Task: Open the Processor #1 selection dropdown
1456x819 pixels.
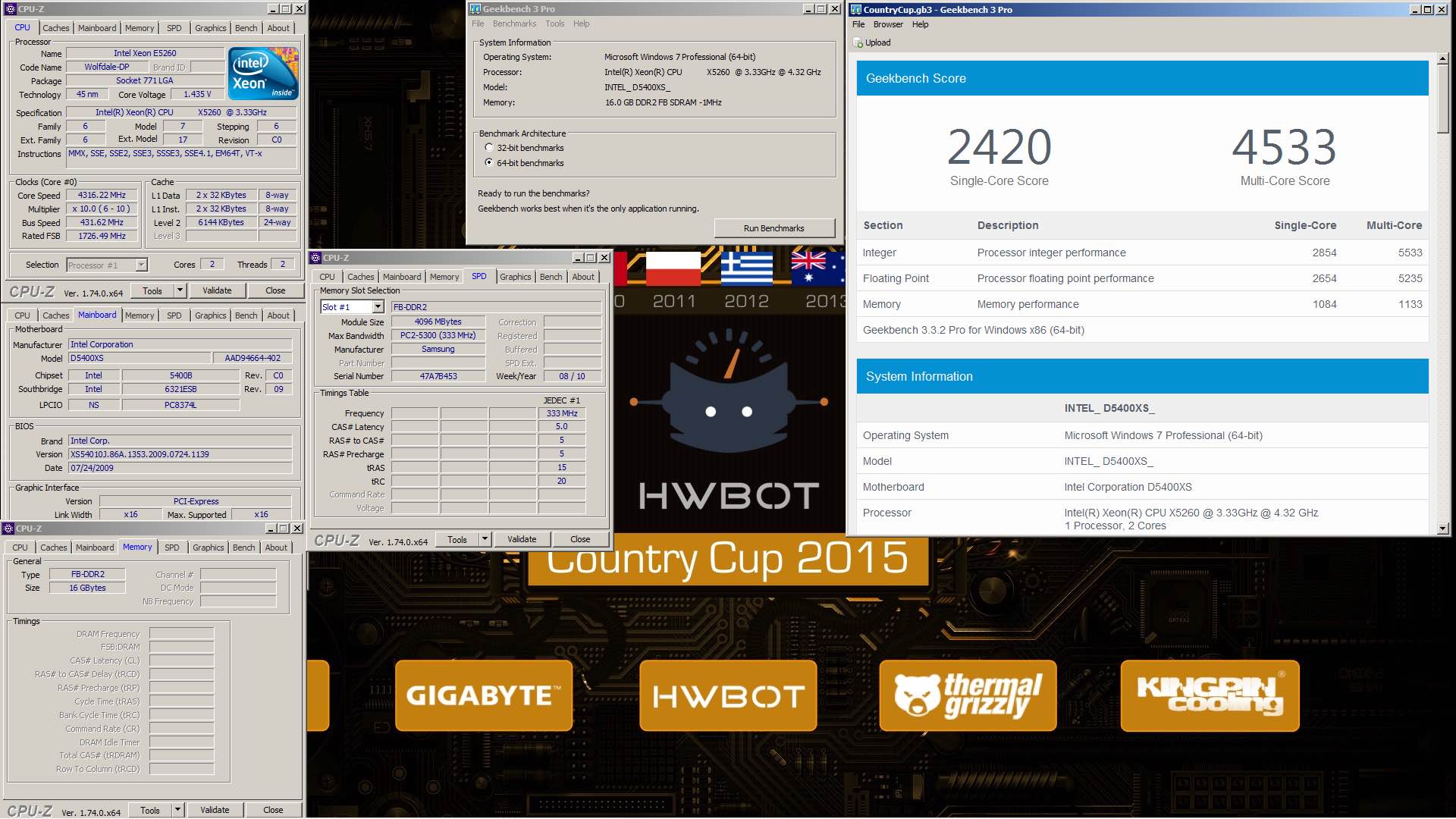Action: [x=141, y=265]
